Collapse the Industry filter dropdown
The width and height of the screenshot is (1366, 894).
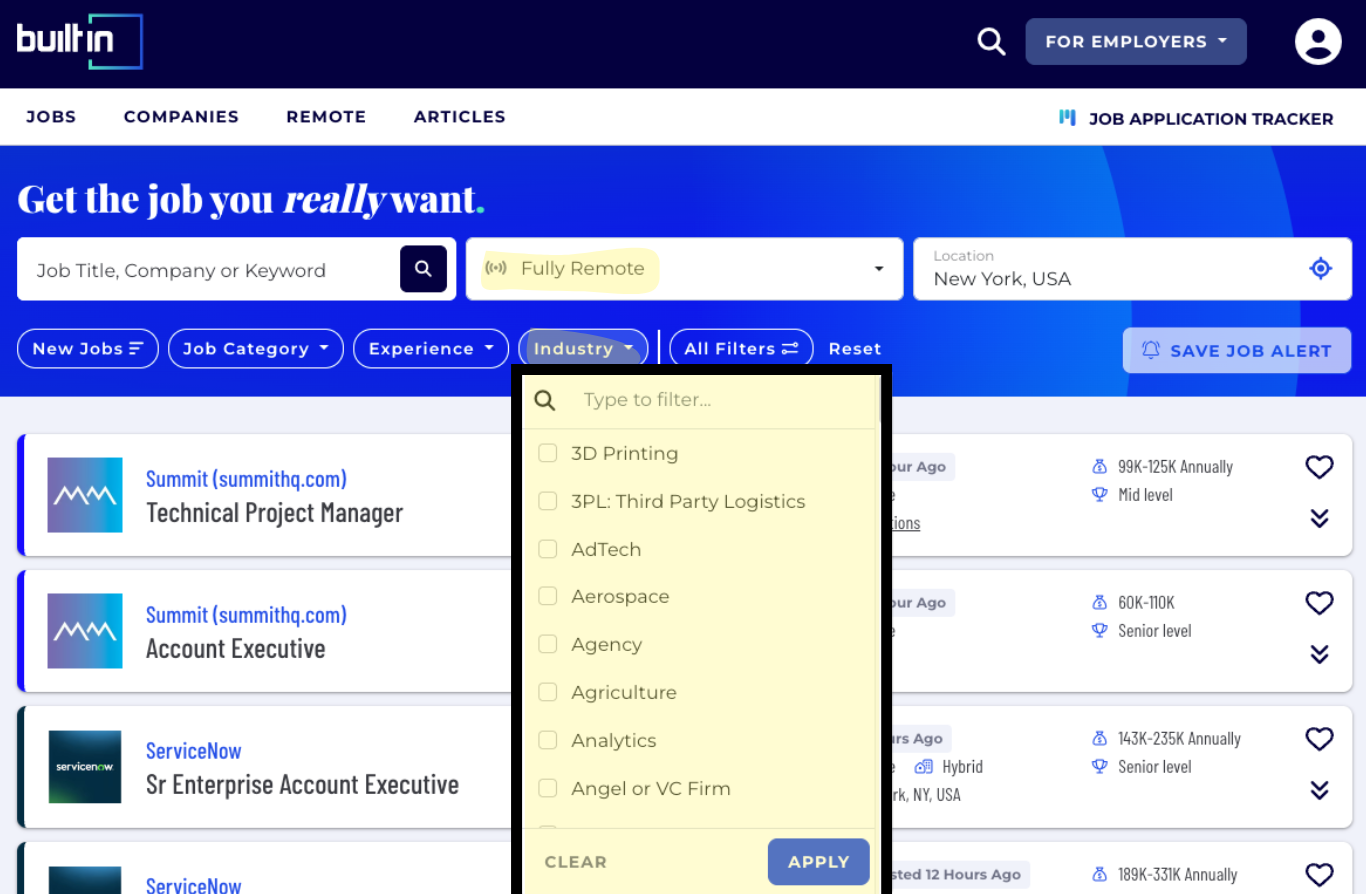[583, 349]
